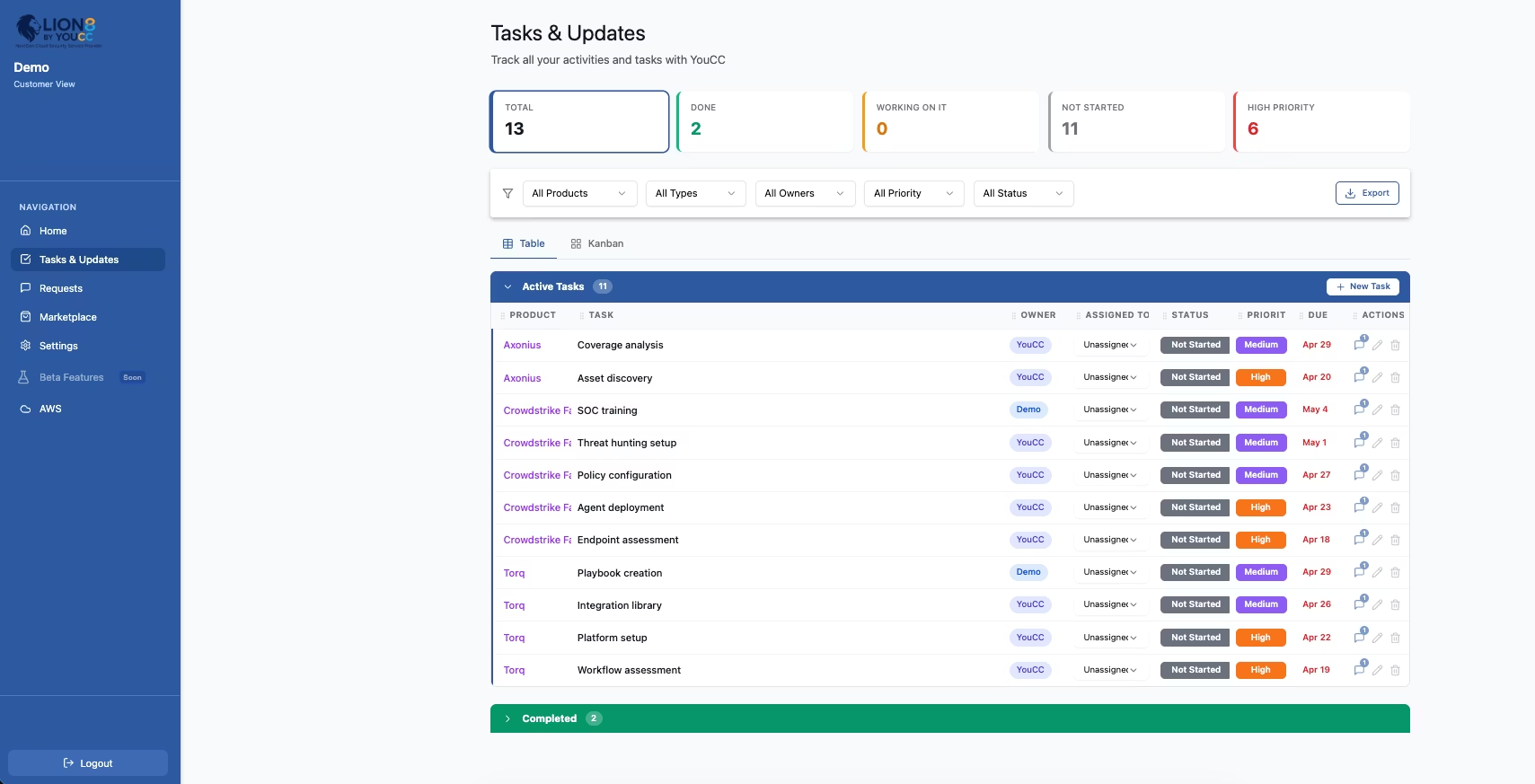Edit the Policy configuration task
The height and width of the screenshot is (784, 1535).
point(1377,475)
